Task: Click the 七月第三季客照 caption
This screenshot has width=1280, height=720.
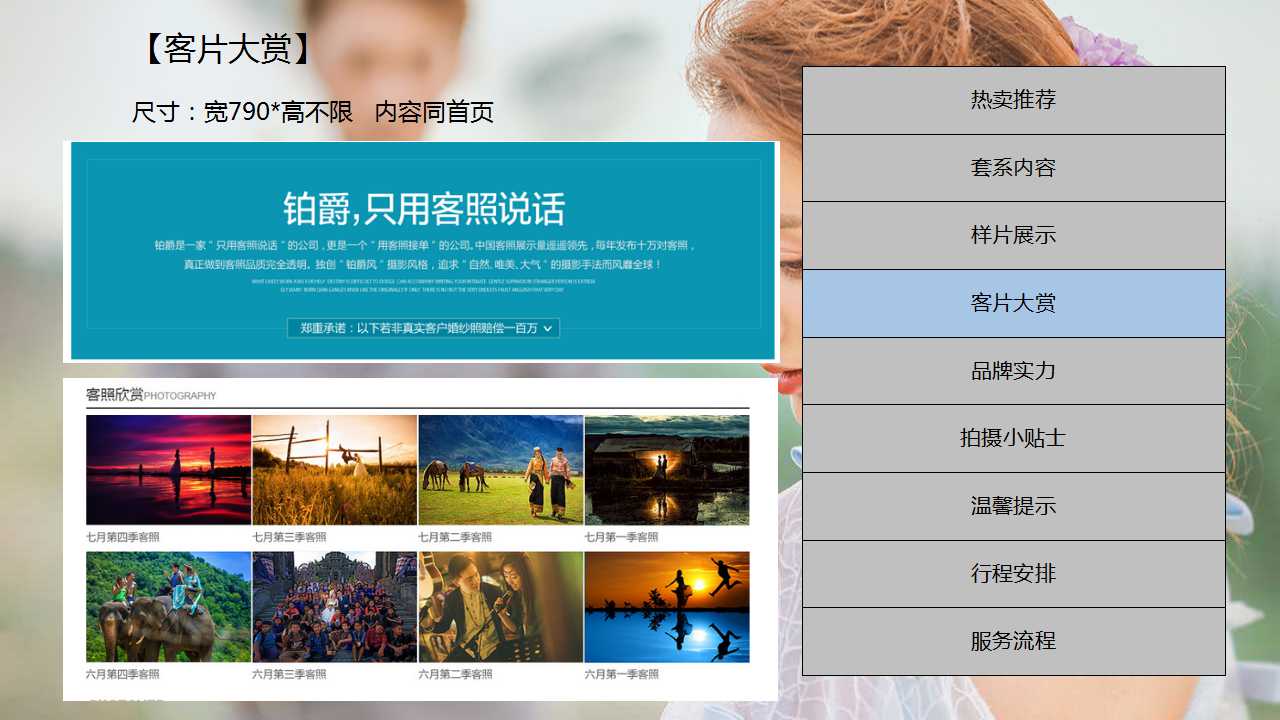Action: 289,537
